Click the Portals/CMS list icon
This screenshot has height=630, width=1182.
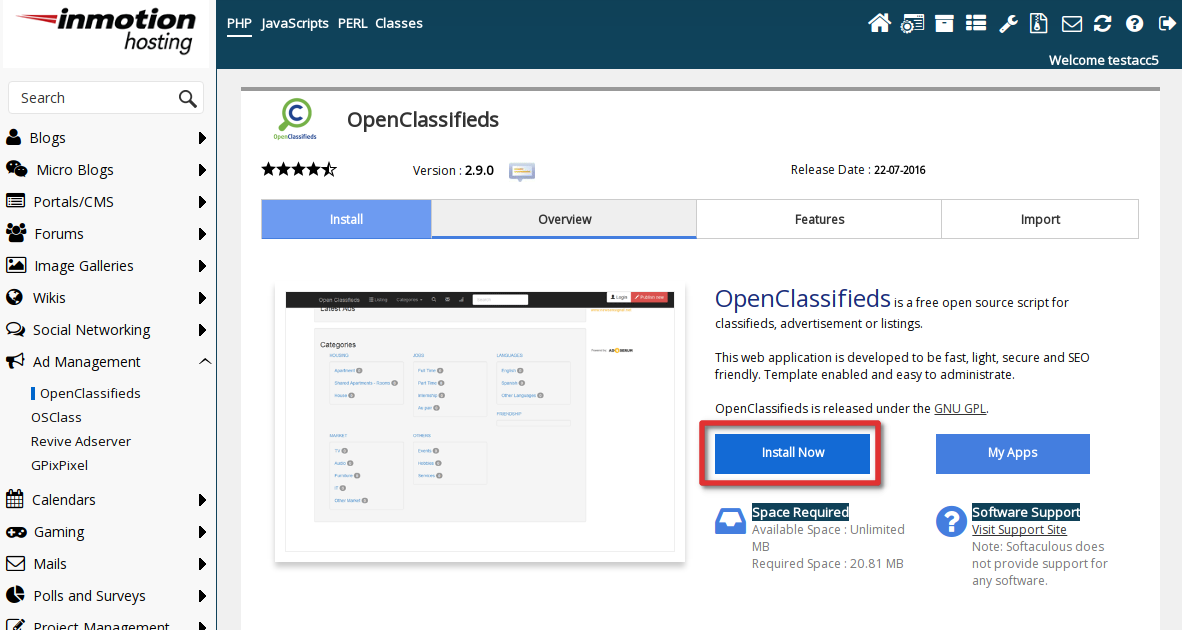coord(15,201)
